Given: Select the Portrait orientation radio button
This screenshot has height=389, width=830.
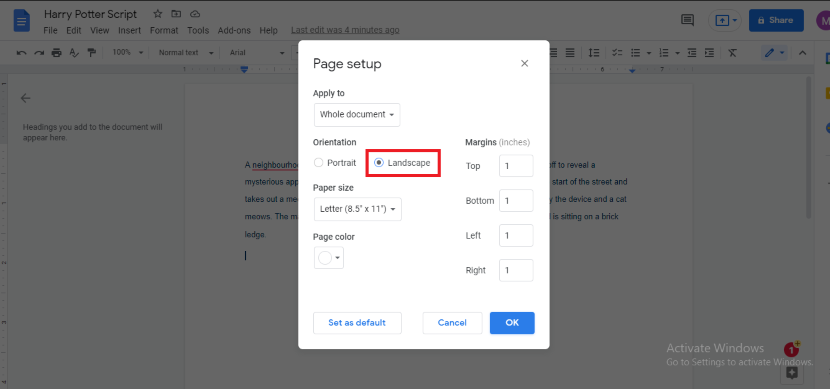Looking at the screenshot, I should tap(318, 162).
